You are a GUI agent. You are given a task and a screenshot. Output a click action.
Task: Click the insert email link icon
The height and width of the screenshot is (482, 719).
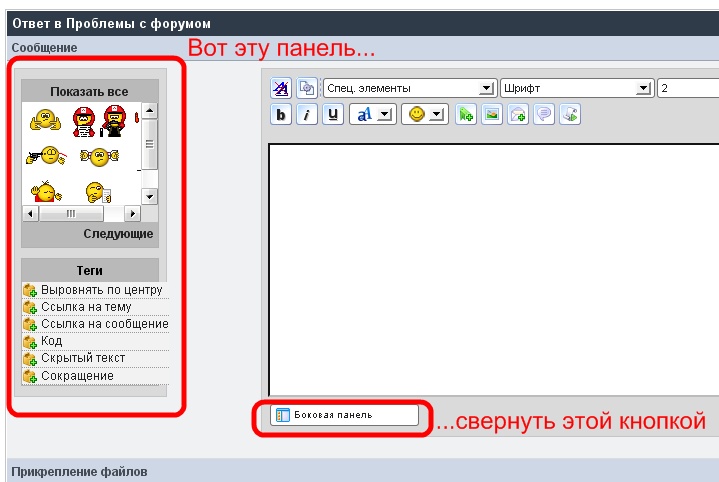pos(518,115)
